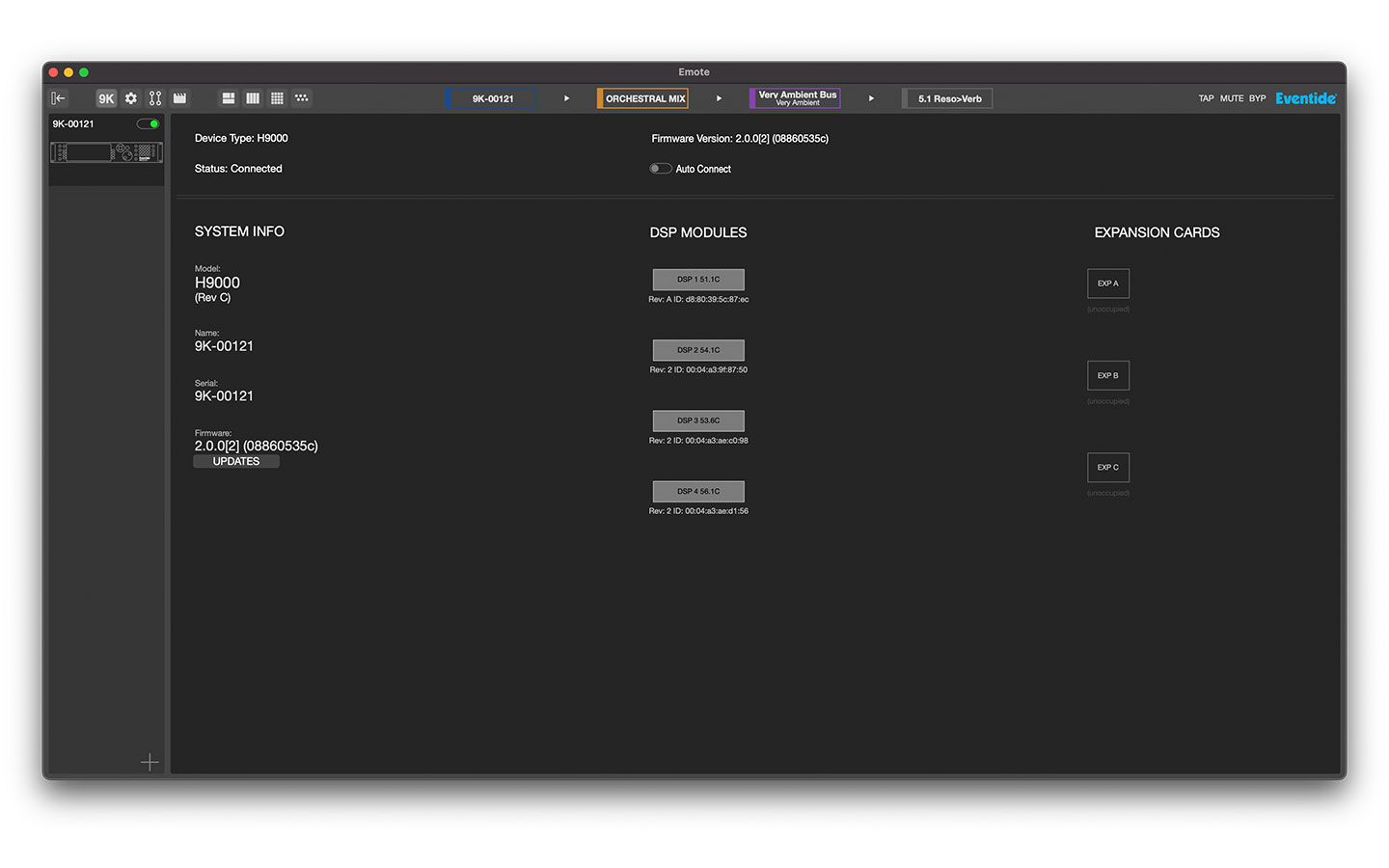Expand the arrow after ORCHESTRAL MIX
This screenshot has width=1389, height=868.
(720, 98)
